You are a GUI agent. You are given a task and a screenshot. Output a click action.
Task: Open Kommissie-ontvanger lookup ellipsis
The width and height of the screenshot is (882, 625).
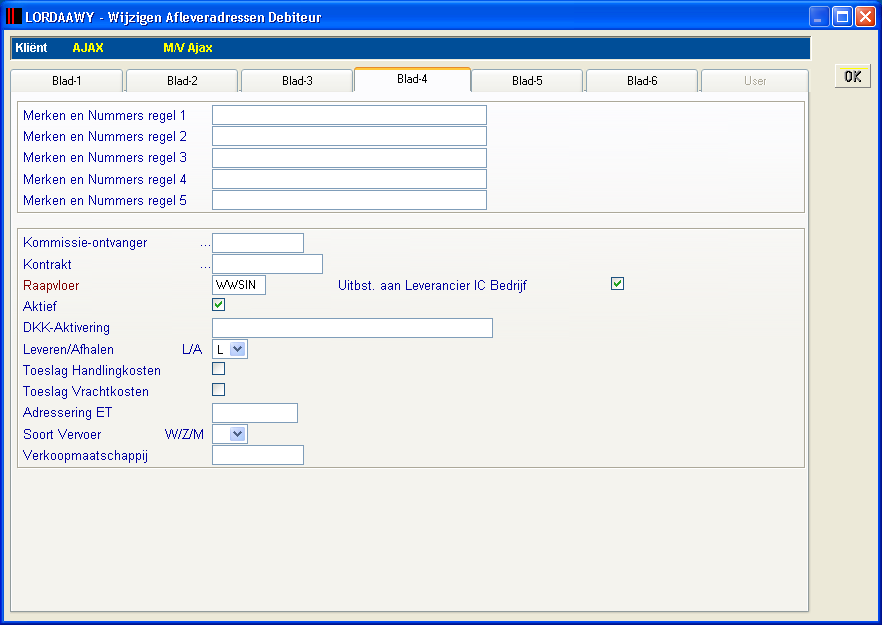(205, 244)
